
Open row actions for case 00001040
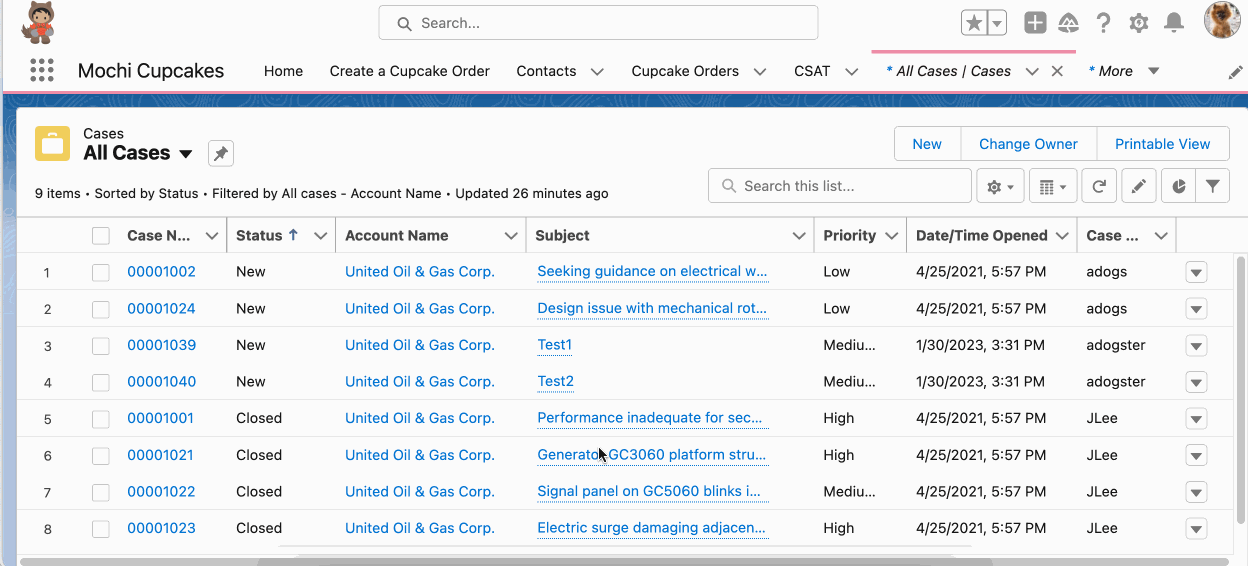pyautogui.click(x=1196, y=382)
